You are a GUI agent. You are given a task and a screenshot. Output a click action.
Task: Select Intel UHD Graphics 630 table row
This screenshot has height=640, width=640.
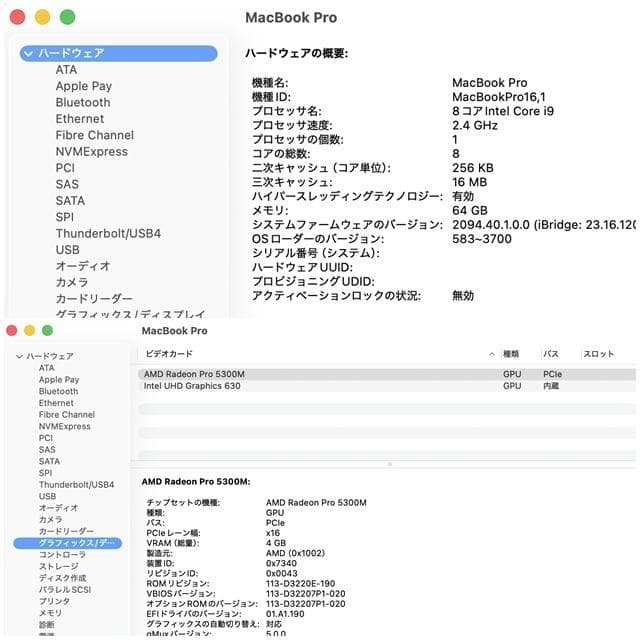tap(387, 386)
